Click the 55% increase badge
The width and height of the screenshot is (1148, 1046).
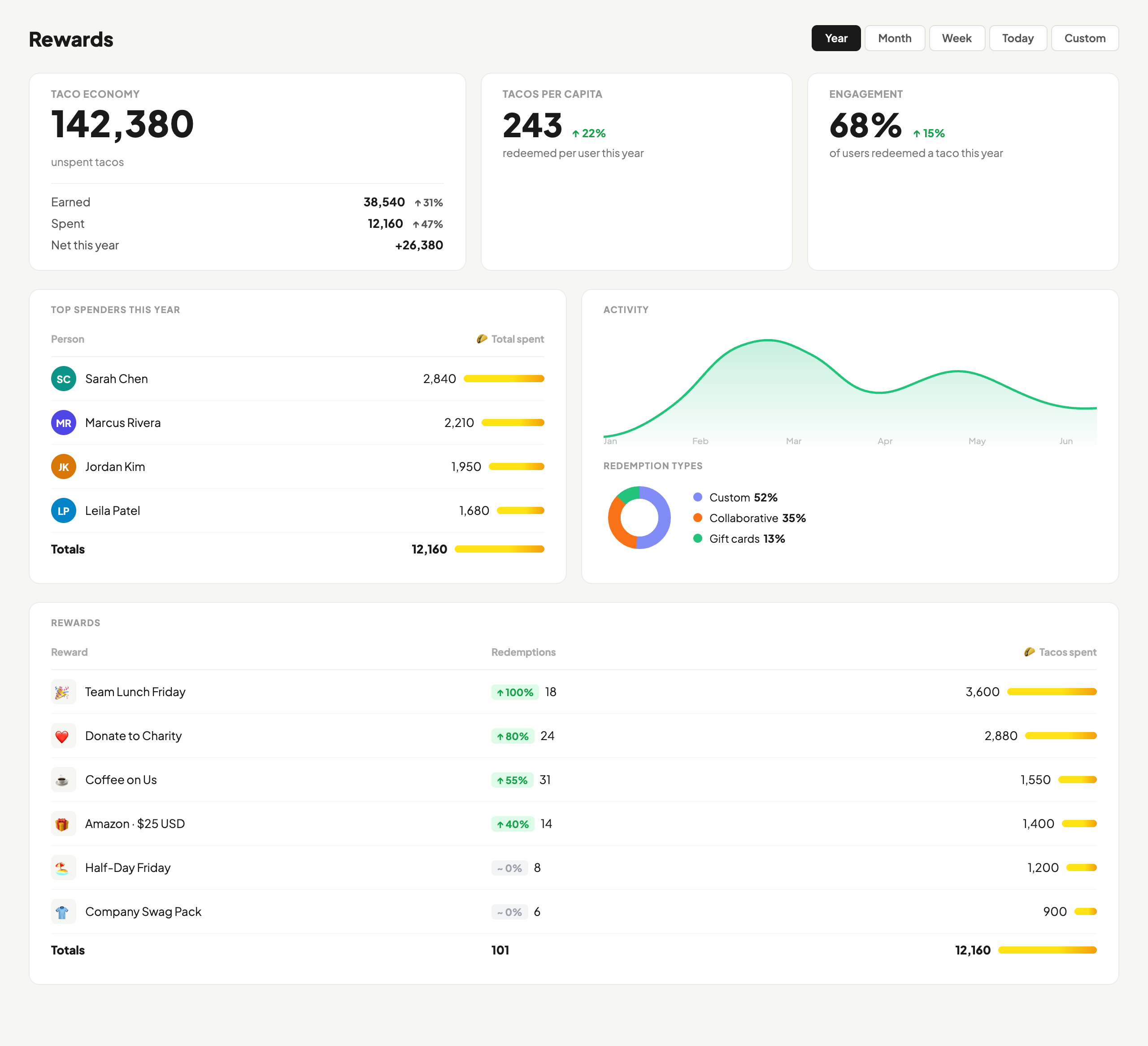512,780
